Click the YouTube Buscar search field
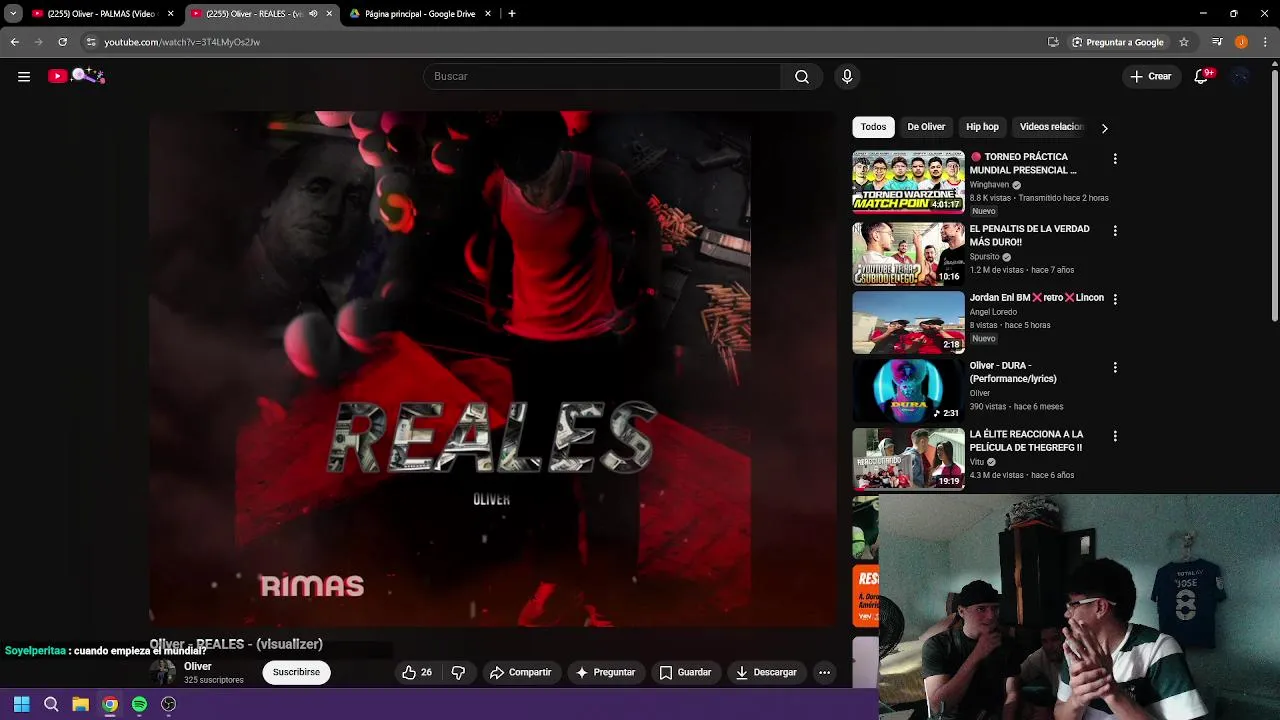 (603, 76)
